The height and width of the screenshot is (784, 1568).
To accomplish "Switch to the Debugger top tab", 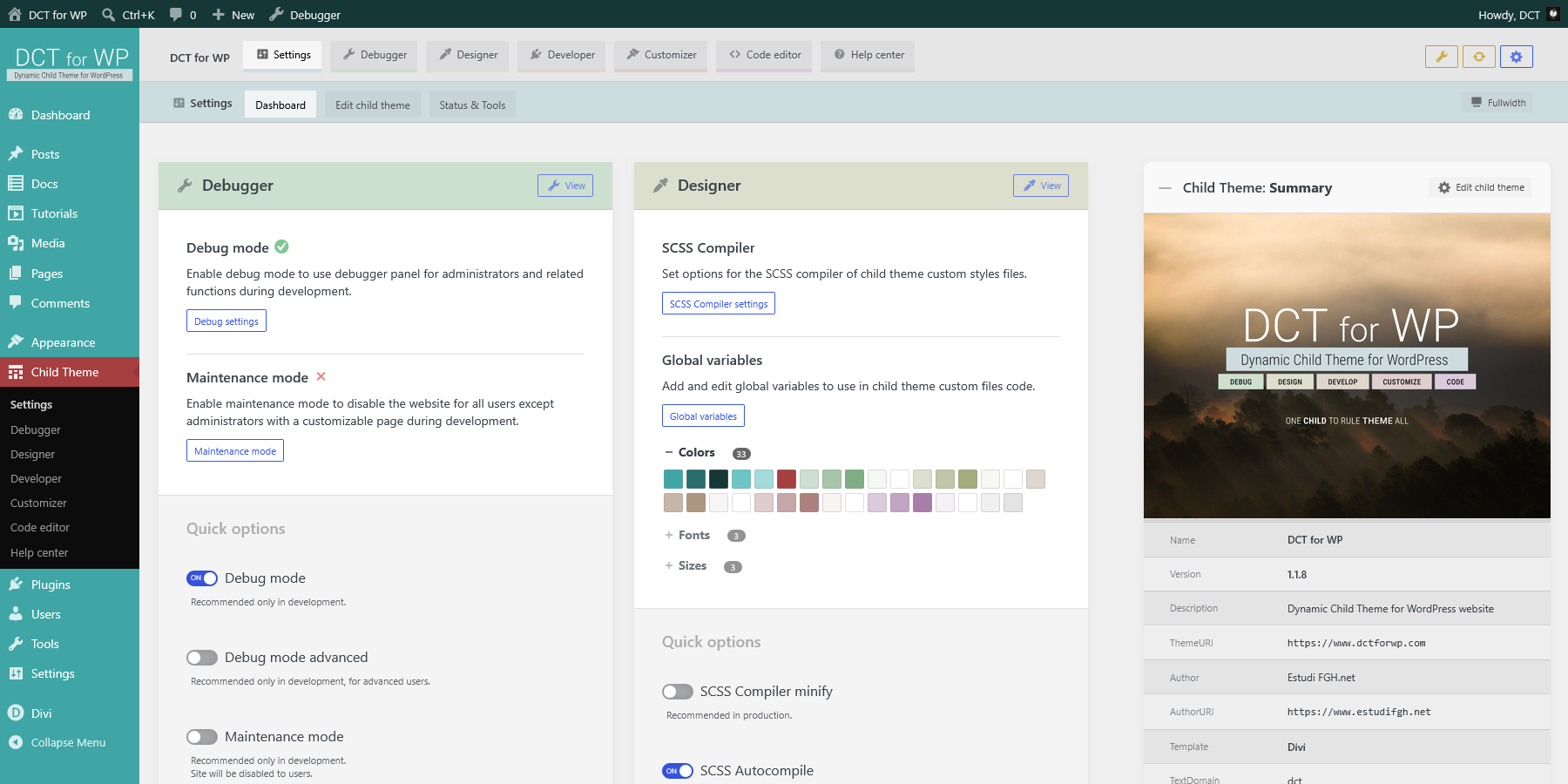I will tap(375, 55).
